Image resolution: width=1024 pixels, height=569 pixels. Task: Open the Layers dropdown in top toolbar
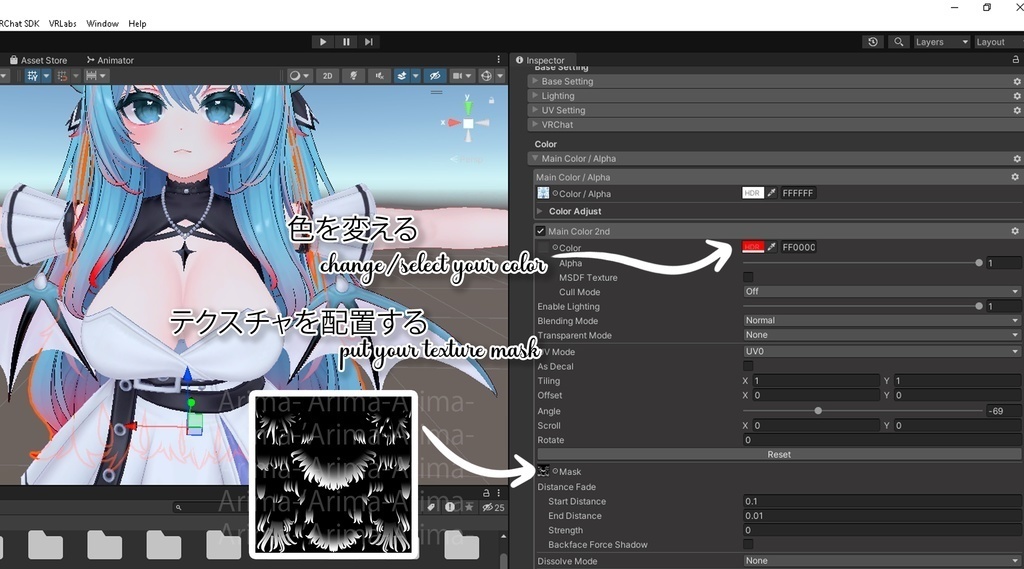tap(942, 42)
